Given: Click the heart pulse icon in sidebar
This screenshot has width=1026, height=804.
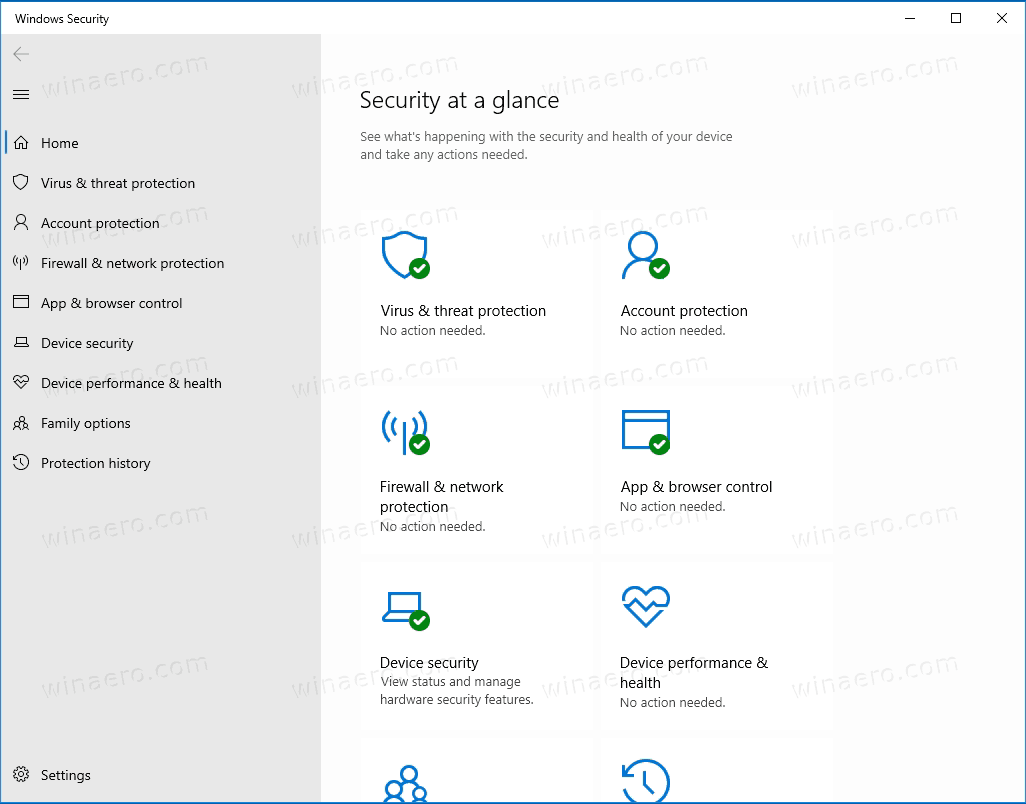Looking at the screenshot, I should pos(21,382).
